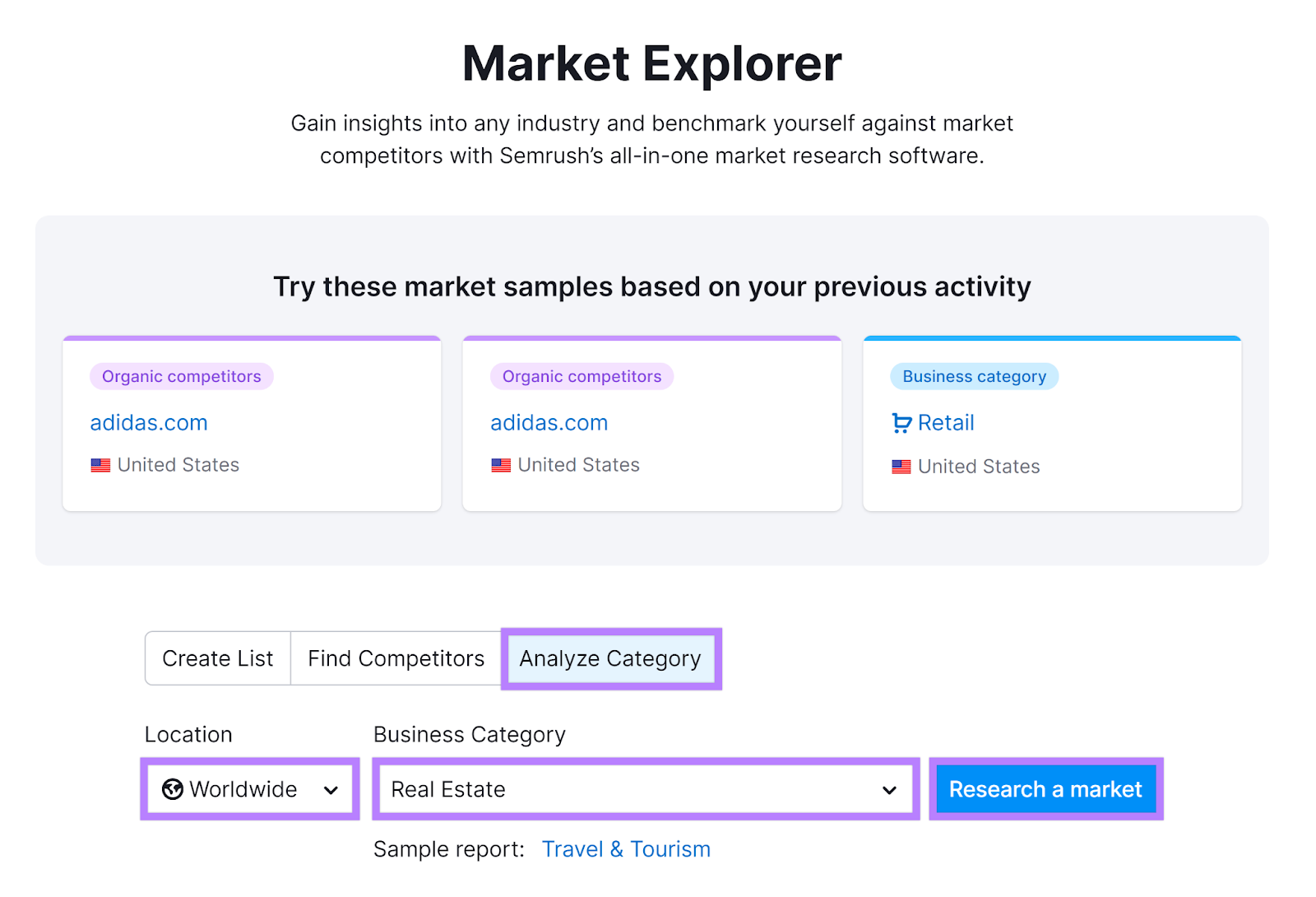Screen dimensions: 1316x897
Task: Switch to the Create List tab
Action: [x=217, y=658]
